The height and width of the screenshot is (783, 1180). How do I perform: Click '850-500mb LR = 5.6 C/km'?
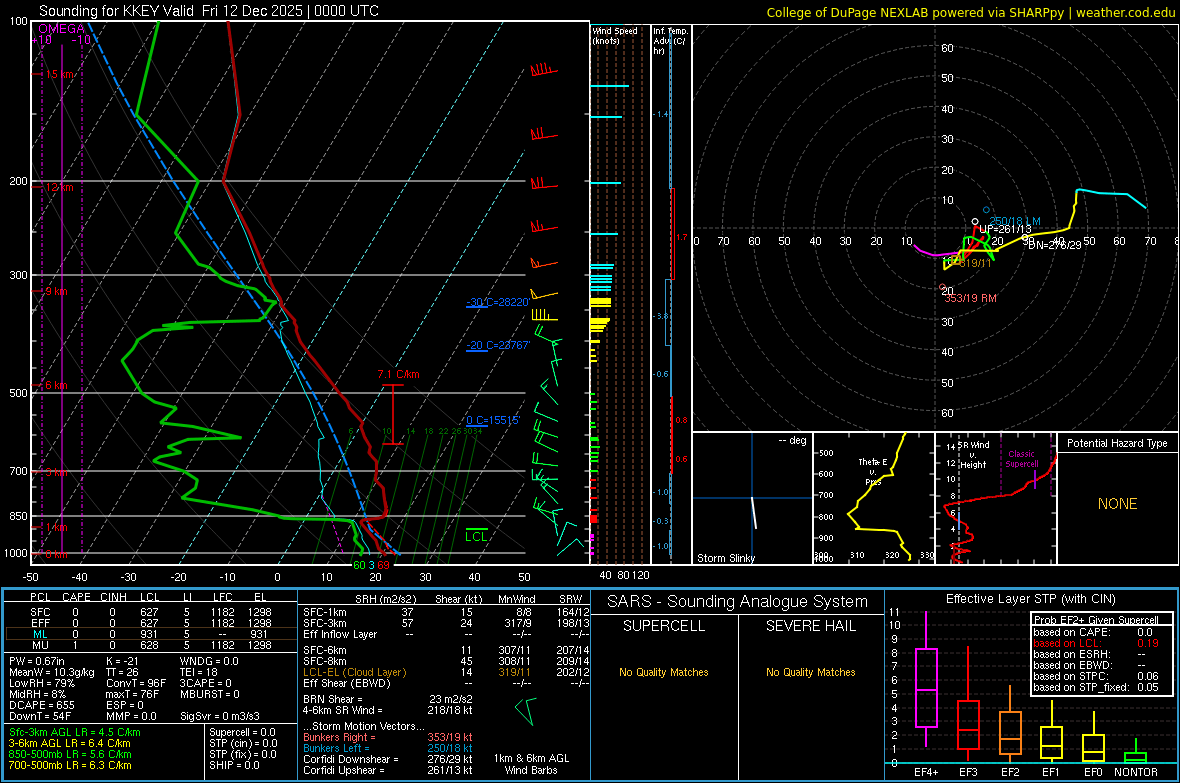click(70, 754)
